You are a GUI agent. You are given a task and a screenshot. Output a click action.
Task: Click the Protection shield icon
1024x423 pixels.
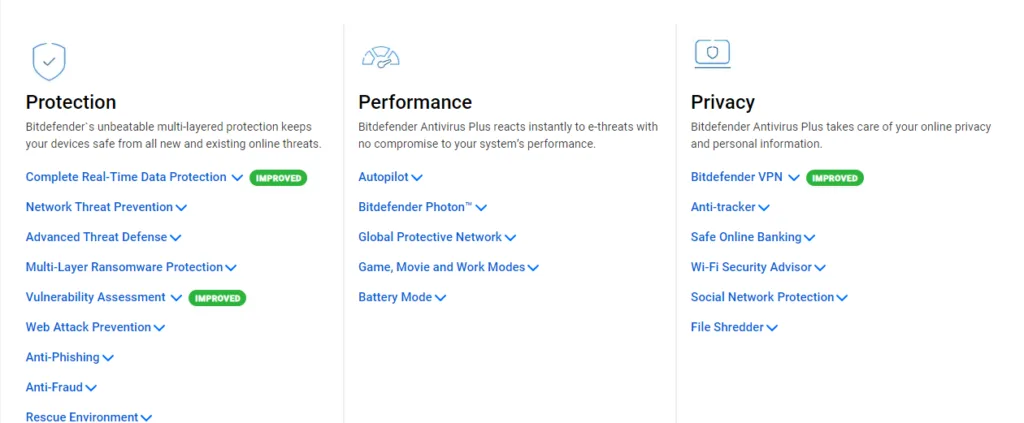click(49, 61)
